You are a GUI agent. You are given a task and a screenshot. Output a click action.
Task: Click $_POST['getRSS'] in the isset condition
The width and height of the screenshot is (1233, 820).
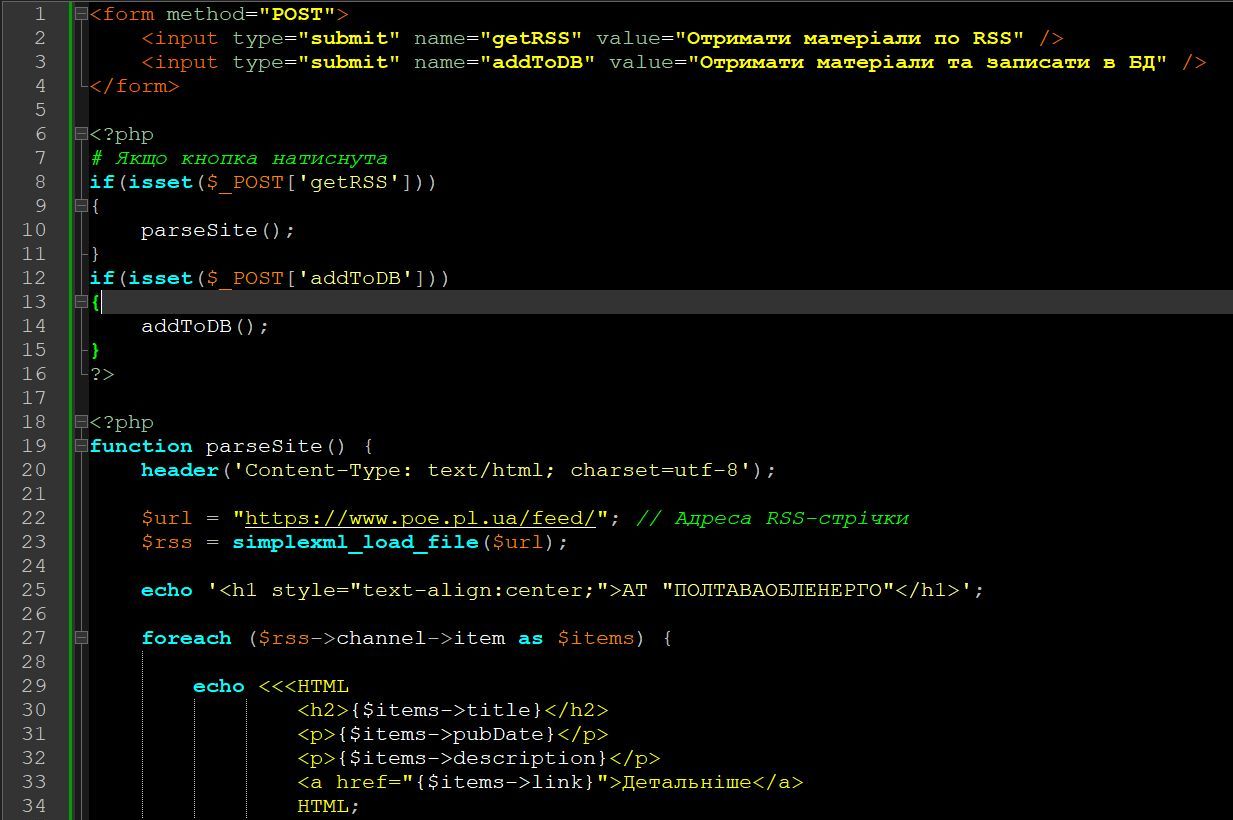(x=311, y=182)
